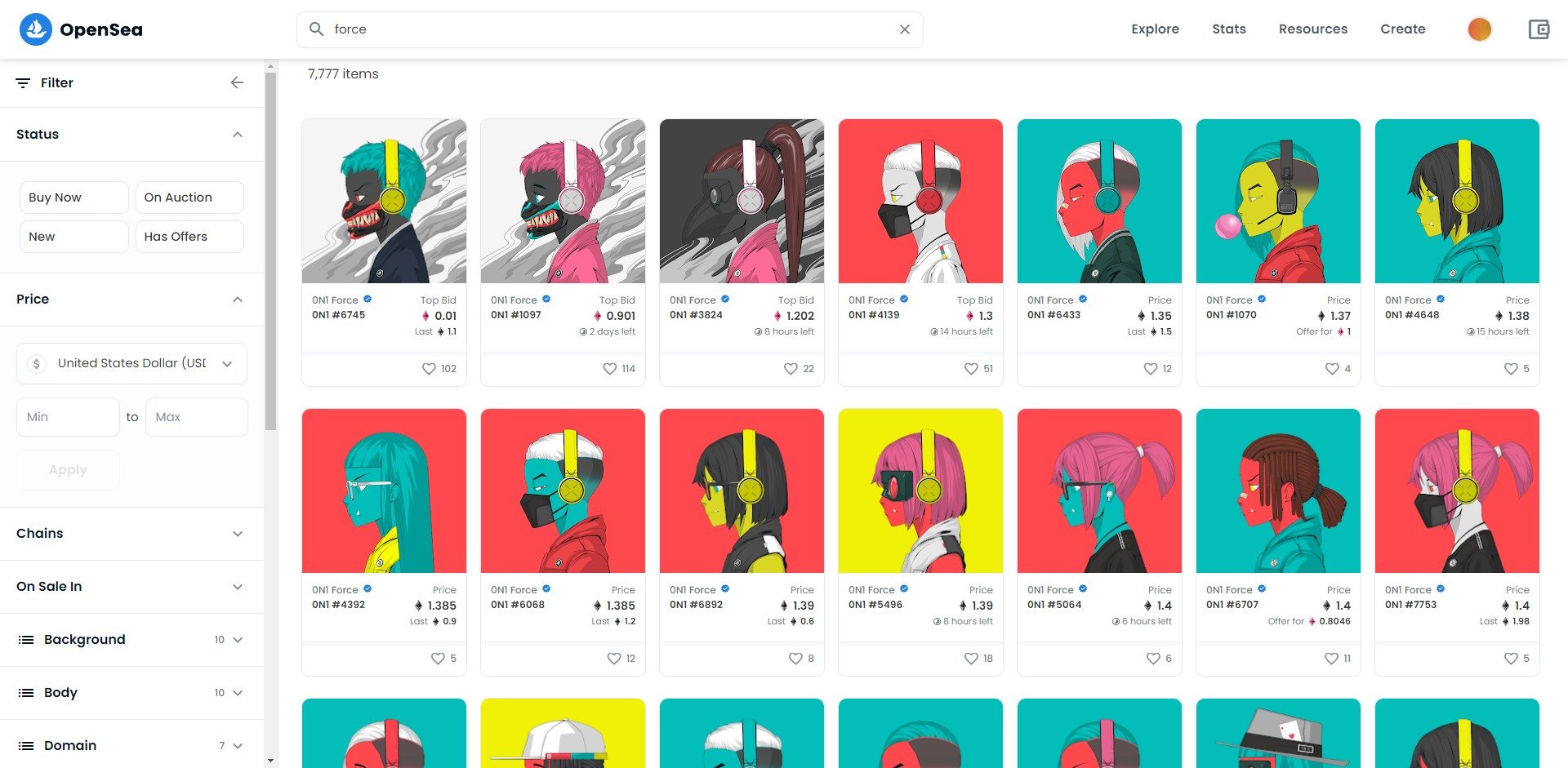Image resolution: width=1568 pixels, height=768 pixels.
Task: Open ON1 #6707 dreadlocks thumbnail
Action: coord(1278,491)
